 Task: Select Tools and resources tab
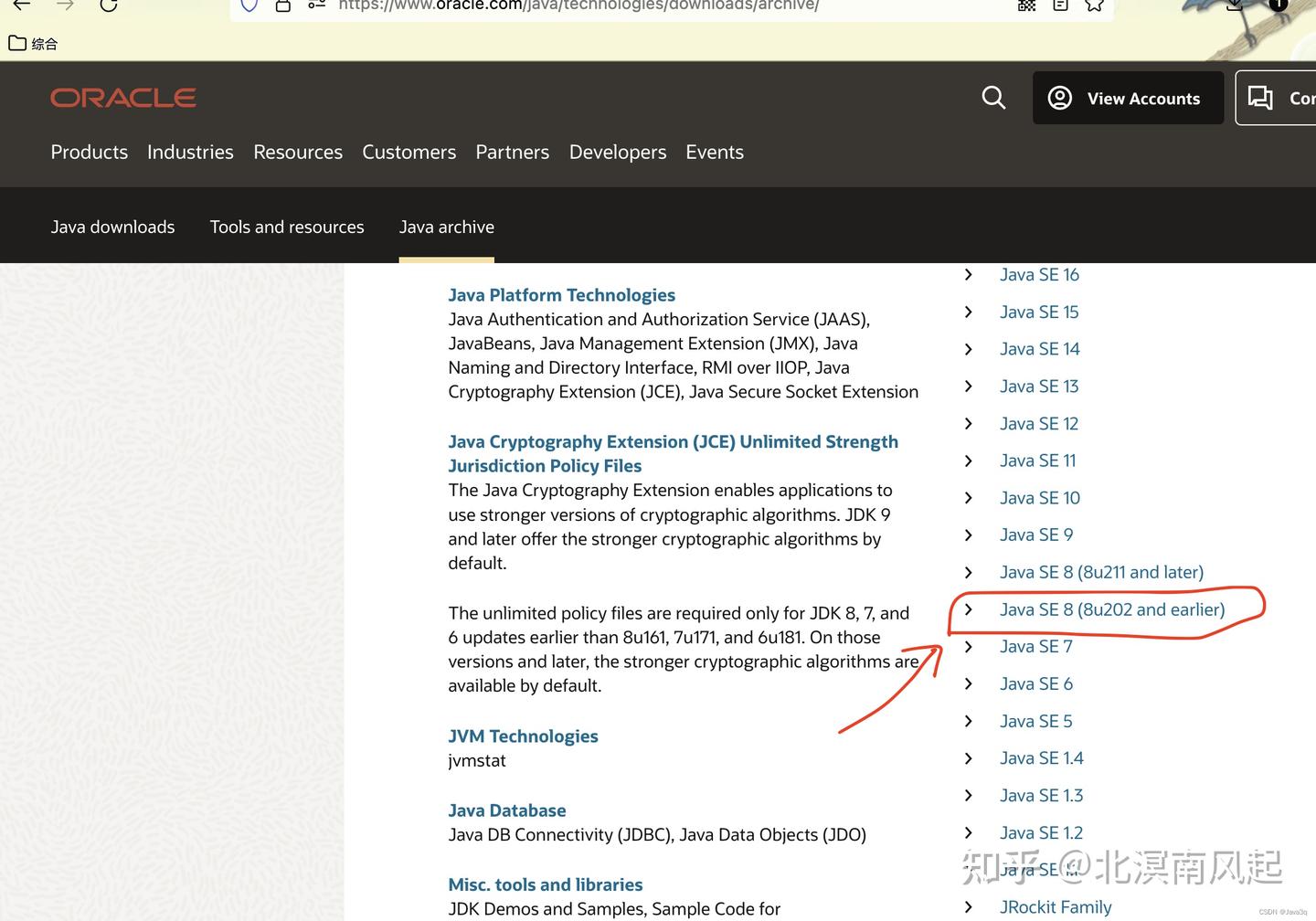click(287, 227)
